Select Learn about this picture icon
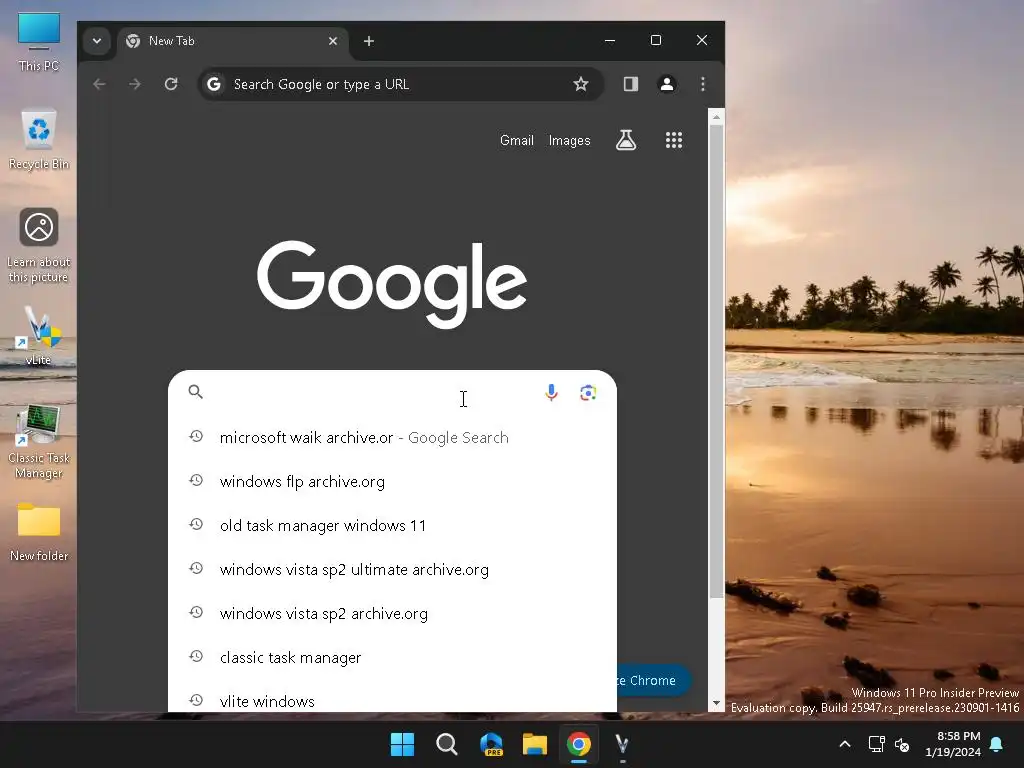The height and width of the screenshot is (768, 1024). pos(39,246)
